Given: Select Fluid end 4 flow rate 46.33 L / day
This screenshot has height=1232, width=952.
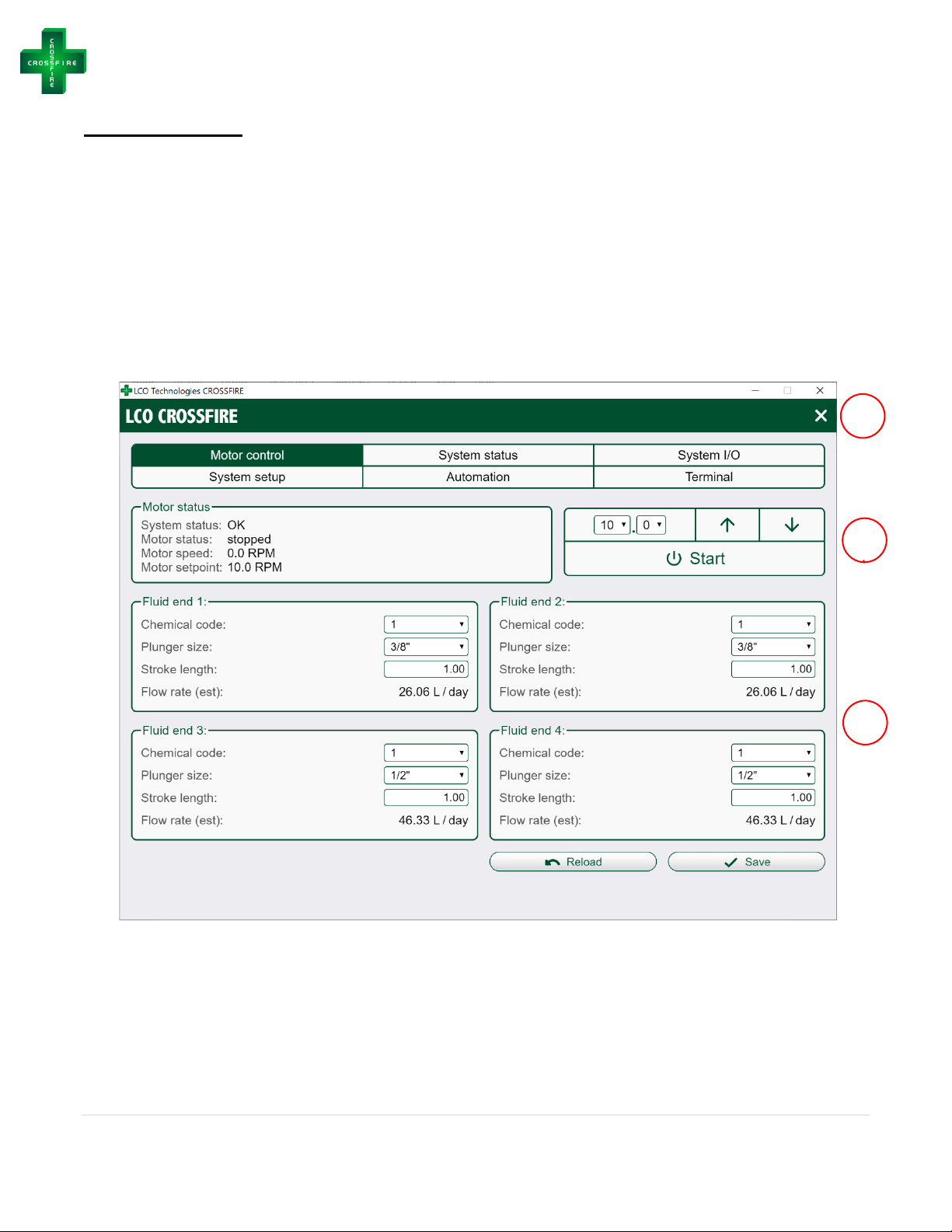Looking at the screenshot, I should pyautogui.click(x=781, y=821).
